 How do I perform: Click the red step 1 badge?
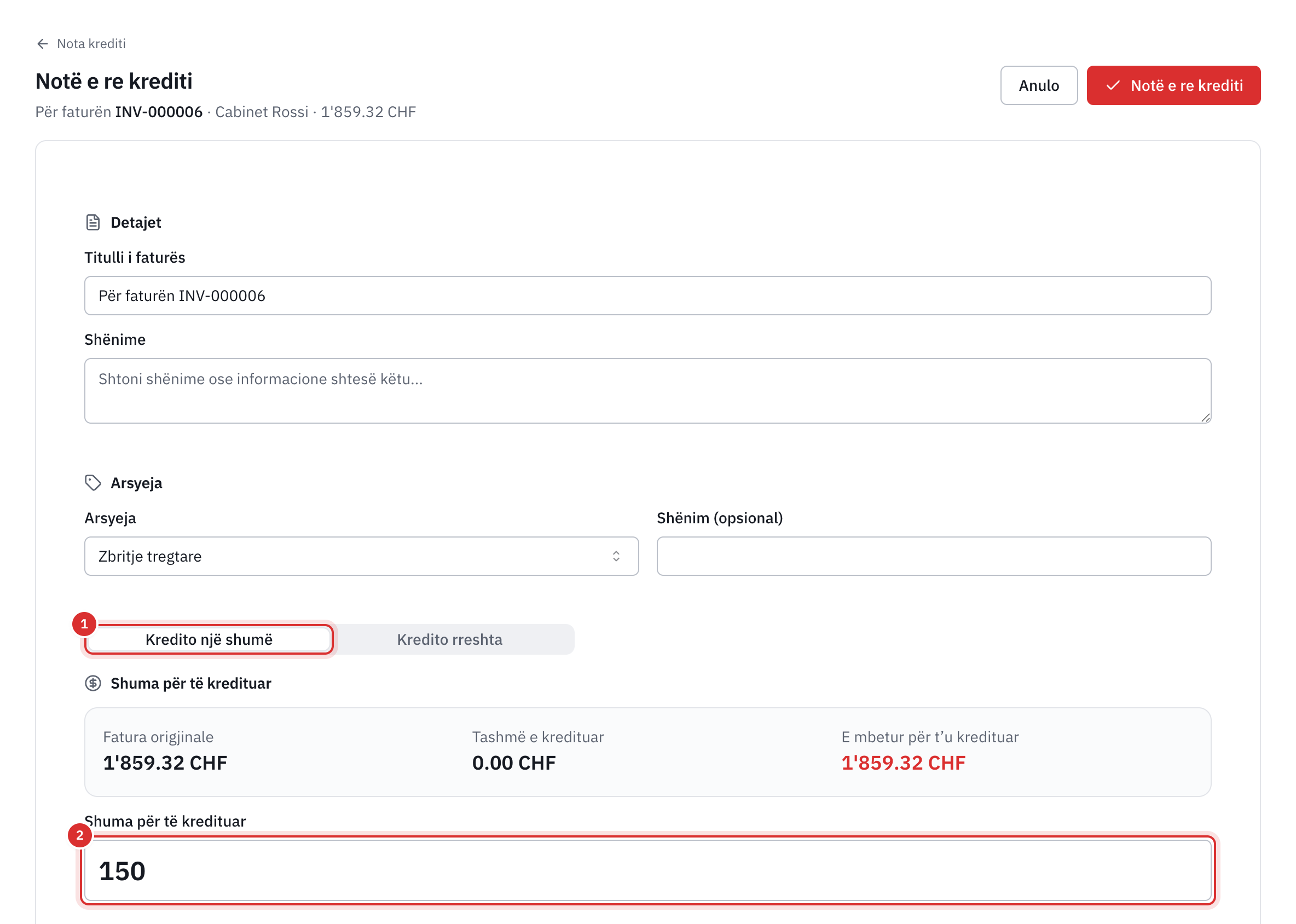pos(84,624)
